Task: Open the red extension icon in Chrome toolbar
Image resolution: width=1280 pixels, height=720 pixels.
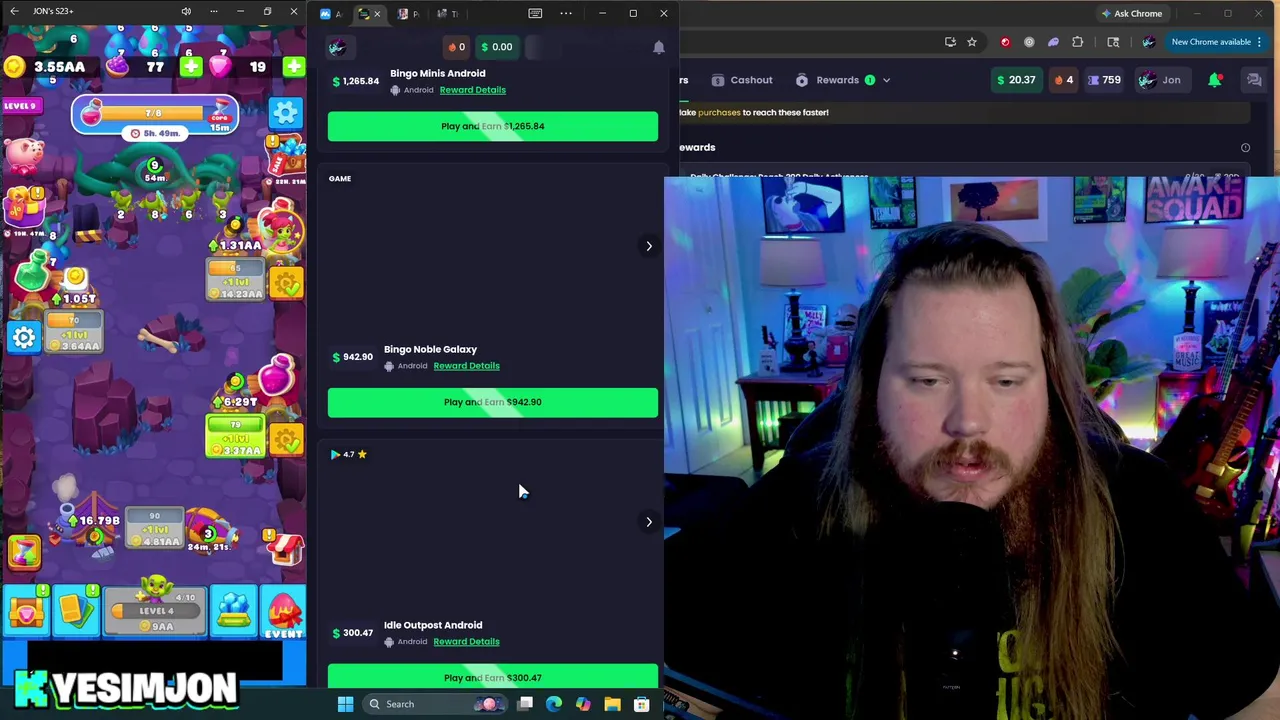Action: (1005, 42)
